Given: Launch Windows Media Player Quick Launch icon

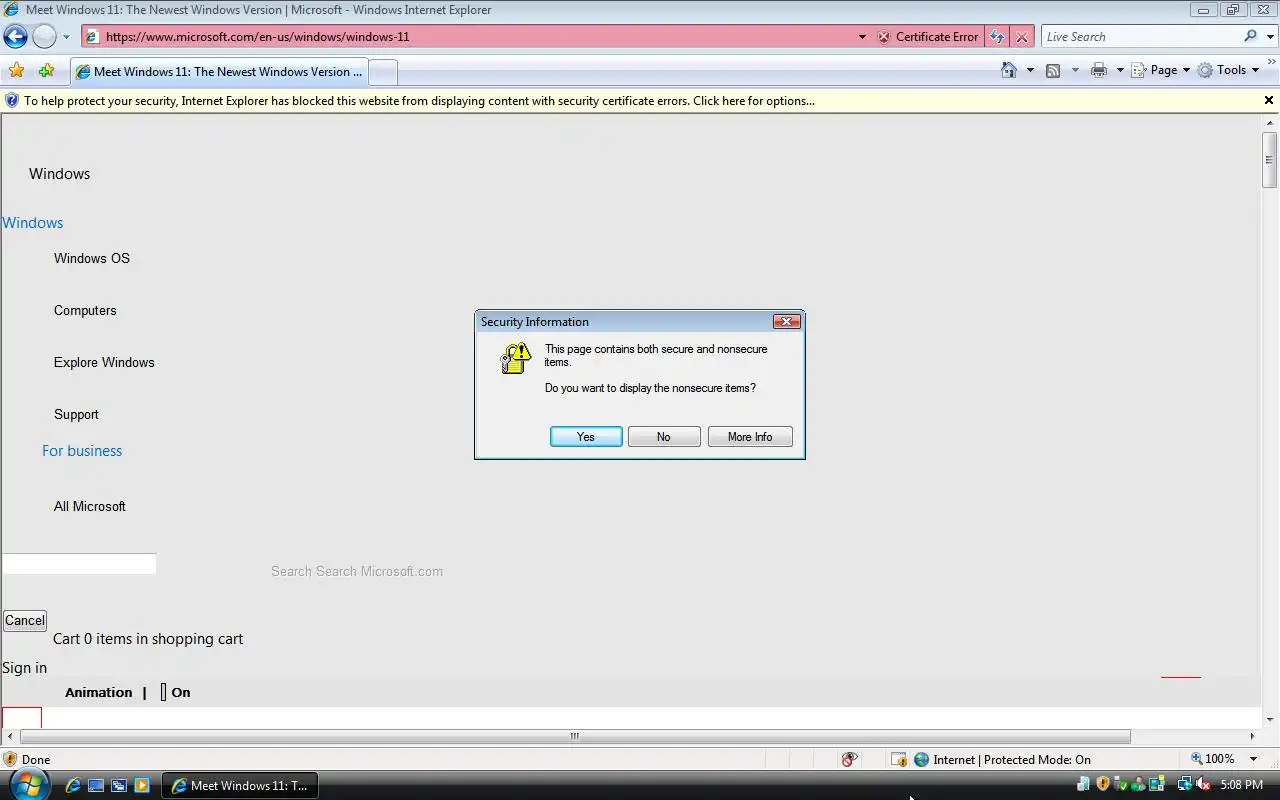Looking at the screenshot, I should click(x=142, y=785).
